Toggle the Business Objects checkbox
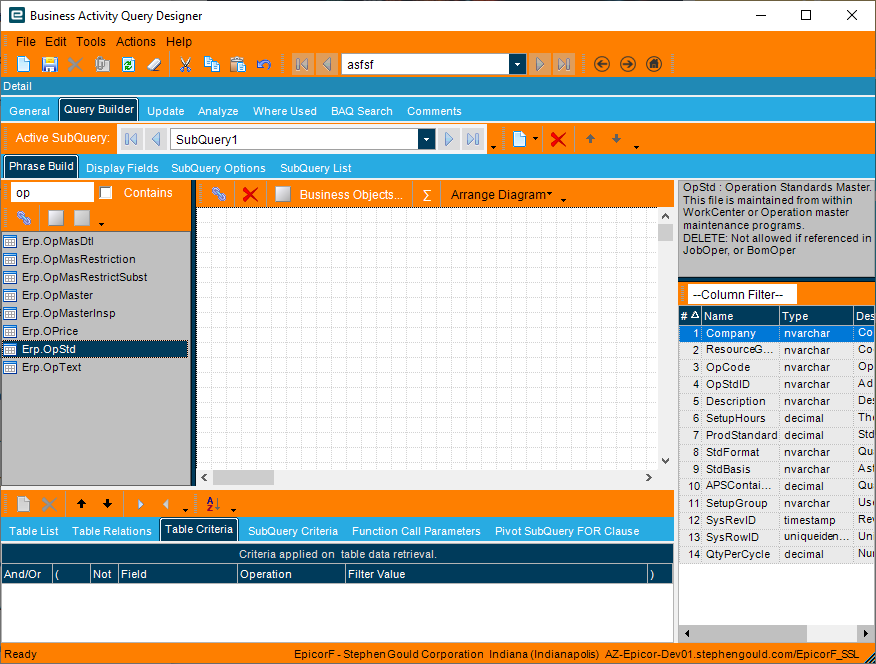The image size is (876, 664). [x=283, y=194]
